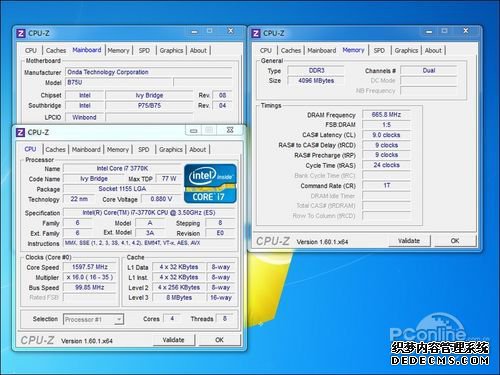The height and width of the screenshot is (375, 500).
Task: Click the P75/B75 southbridge value
Action: (x=149, y=106)
